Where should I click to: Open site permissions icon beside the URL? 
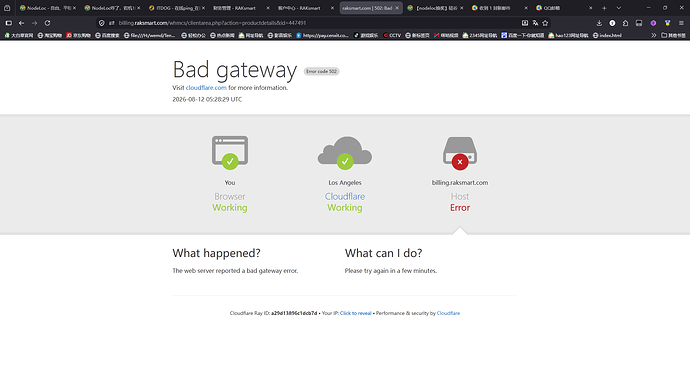(x=112, y=23)
